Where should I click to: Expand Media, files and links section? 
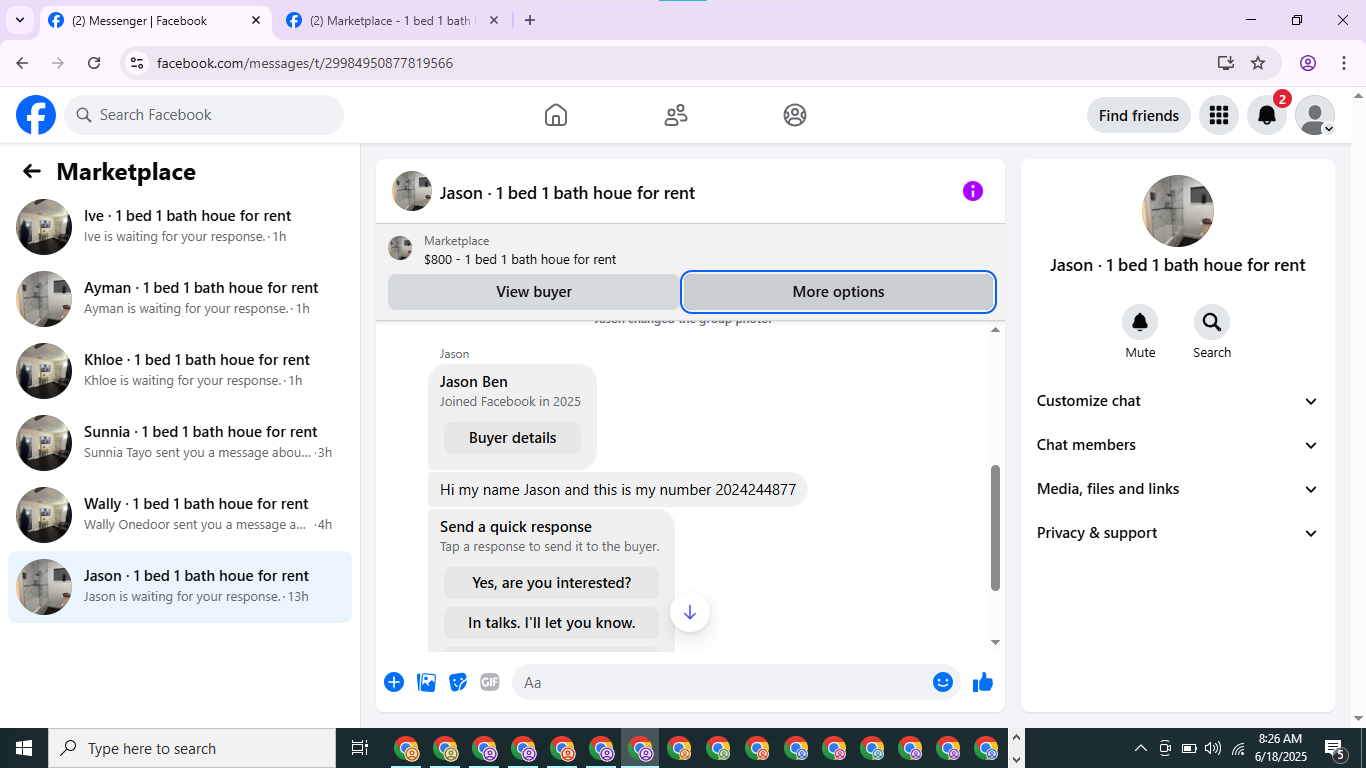pyautogui.click(x=1178, y=489)
